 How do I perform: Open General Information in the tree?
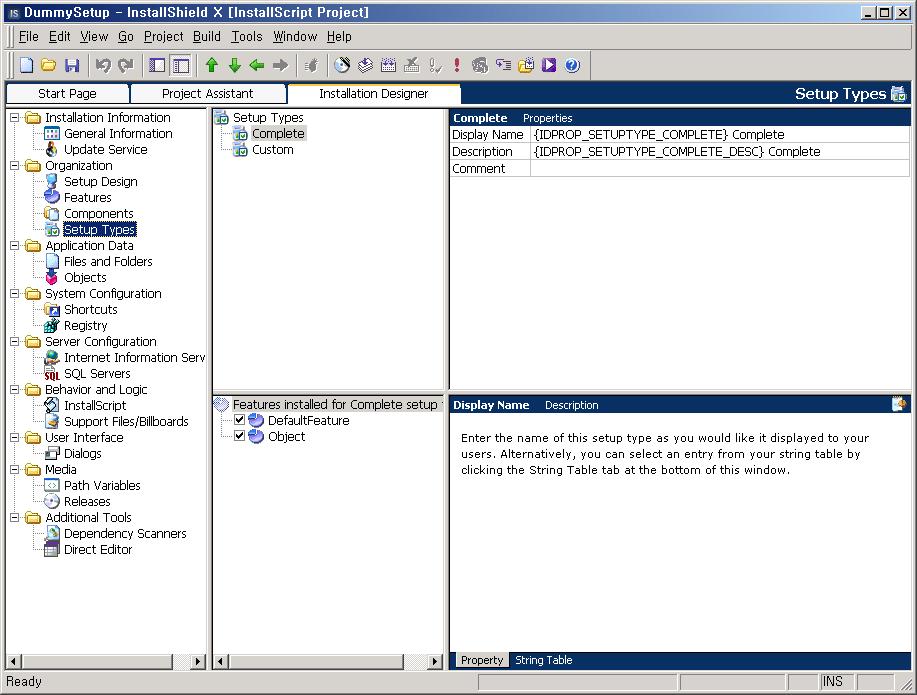coord(118,134)
